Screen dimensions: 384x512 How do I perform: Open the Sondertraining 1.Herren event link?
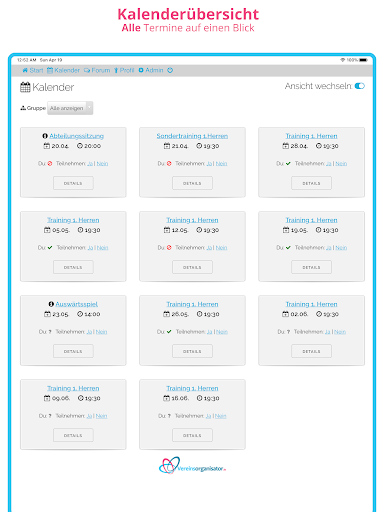192,136
